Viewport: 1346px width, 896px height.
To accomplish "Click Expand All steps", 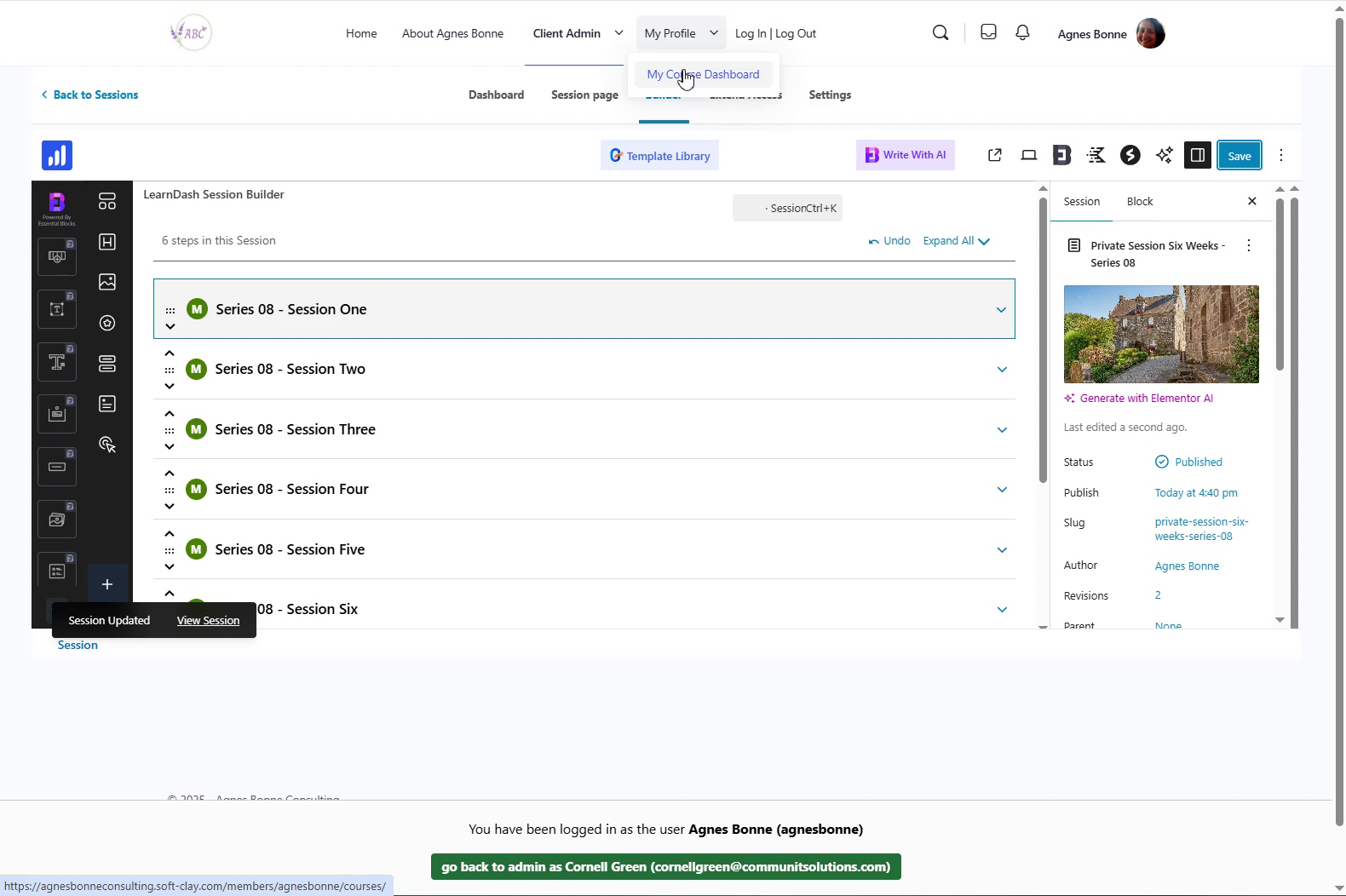I will [956, 241].
